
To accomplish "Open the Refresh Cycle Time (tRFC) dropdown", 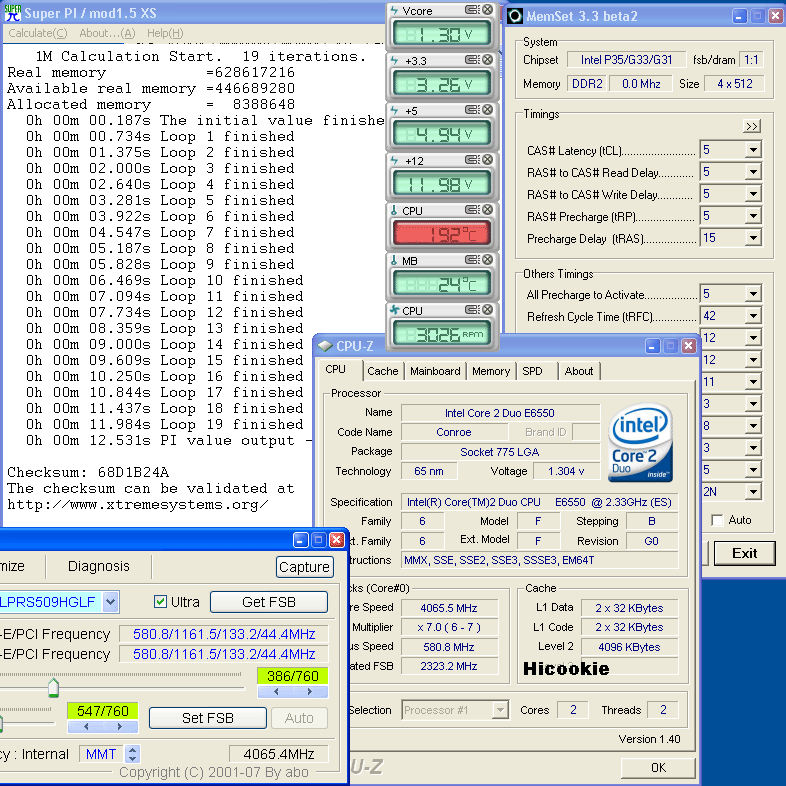I will pos(752,317).
